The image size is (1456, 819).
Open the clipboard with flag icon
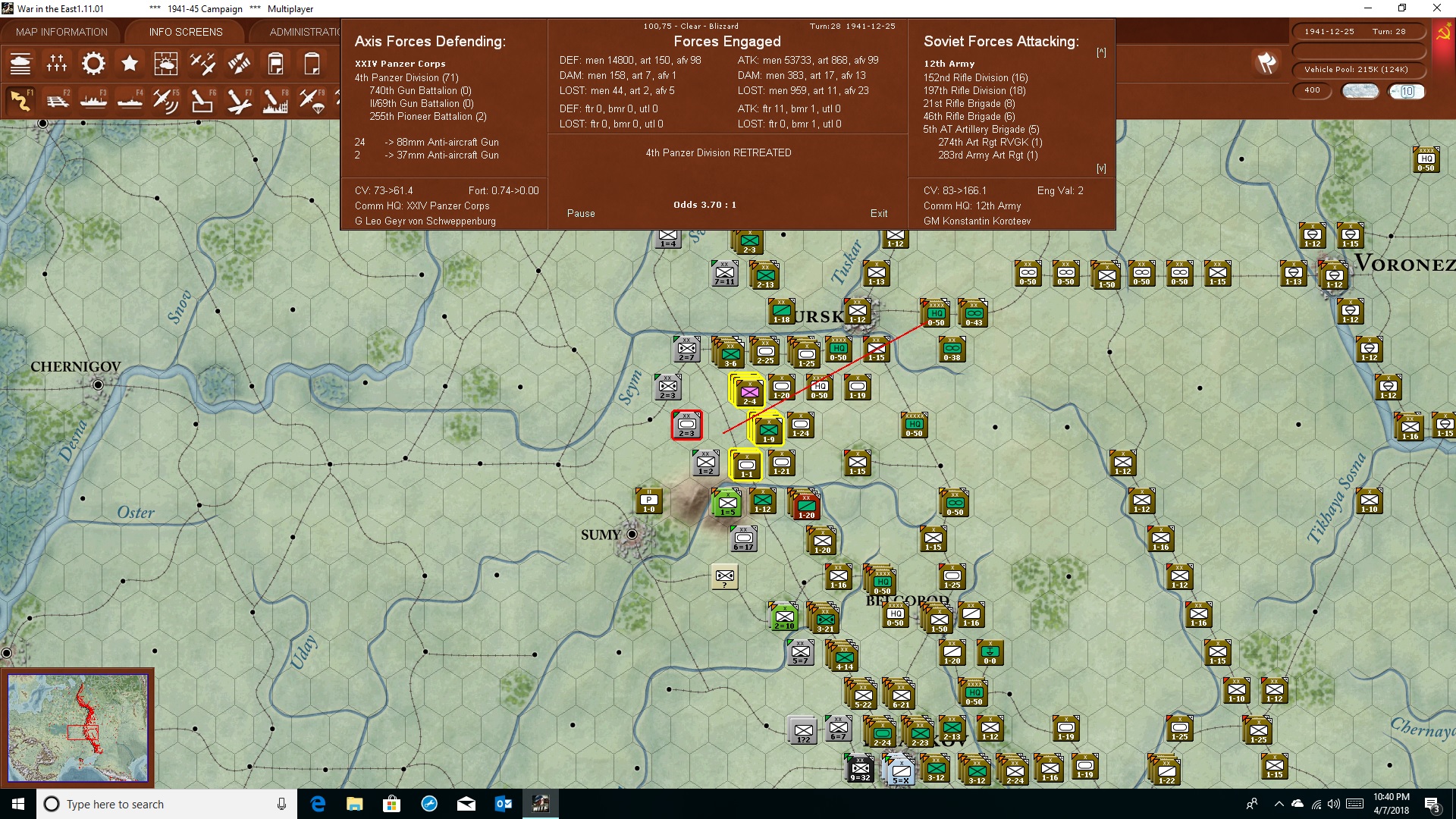[x=275, y=64]
